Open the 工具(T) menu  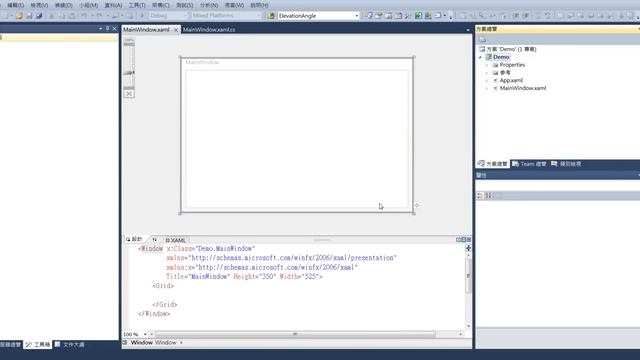coord(137,5)
